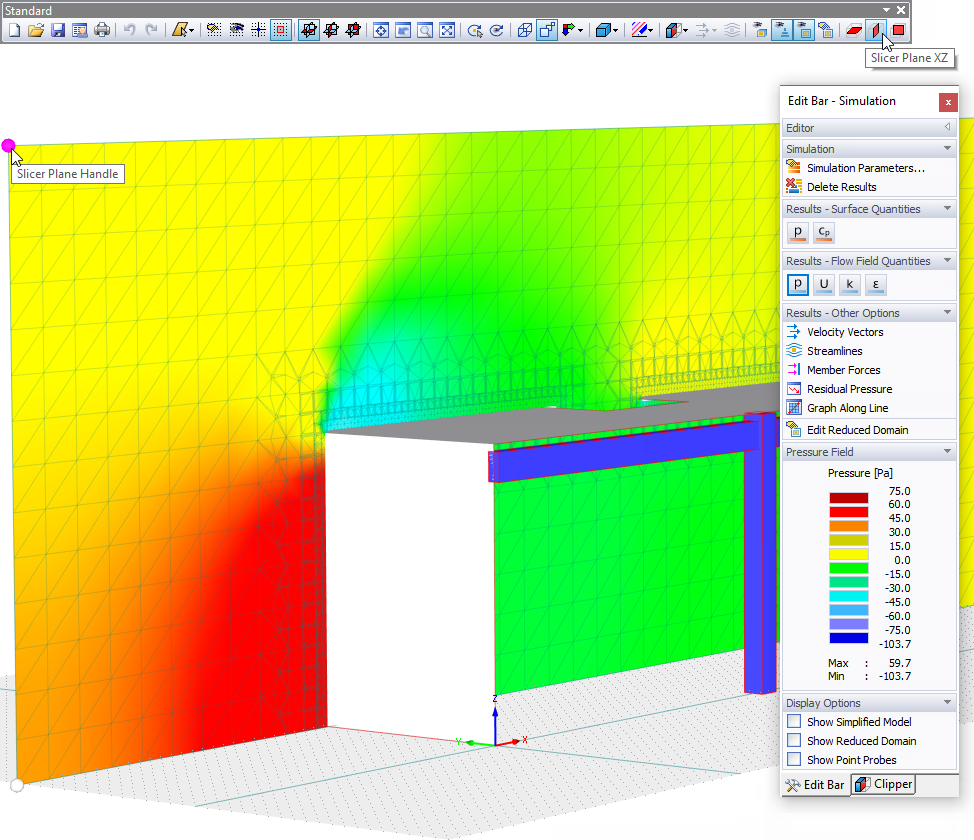974x840 pixels.
Task: Enable Show Reduced Domain
Action: (x=794, y=740)
